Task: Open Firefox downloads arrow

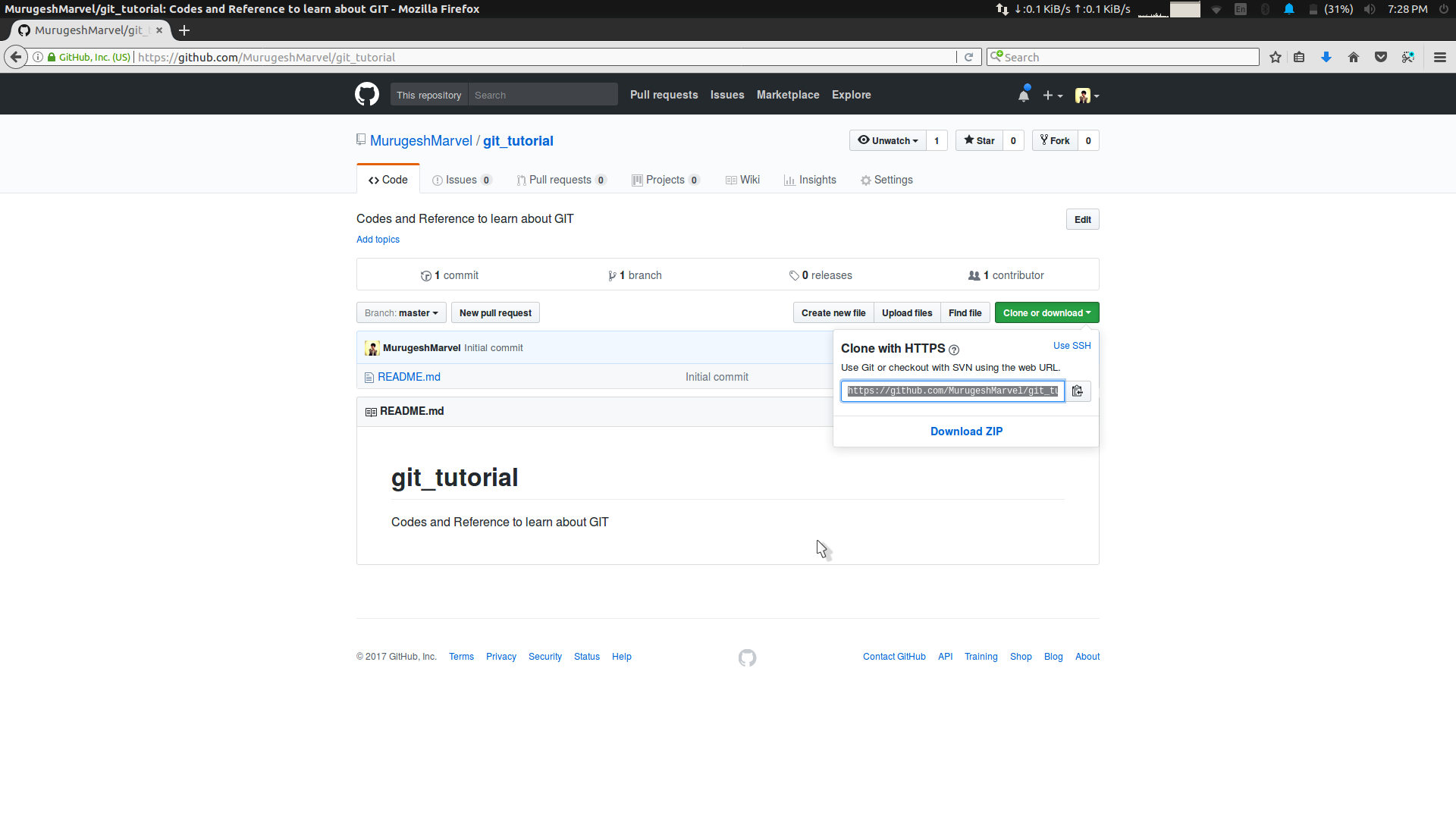Action: point(1326,57)
